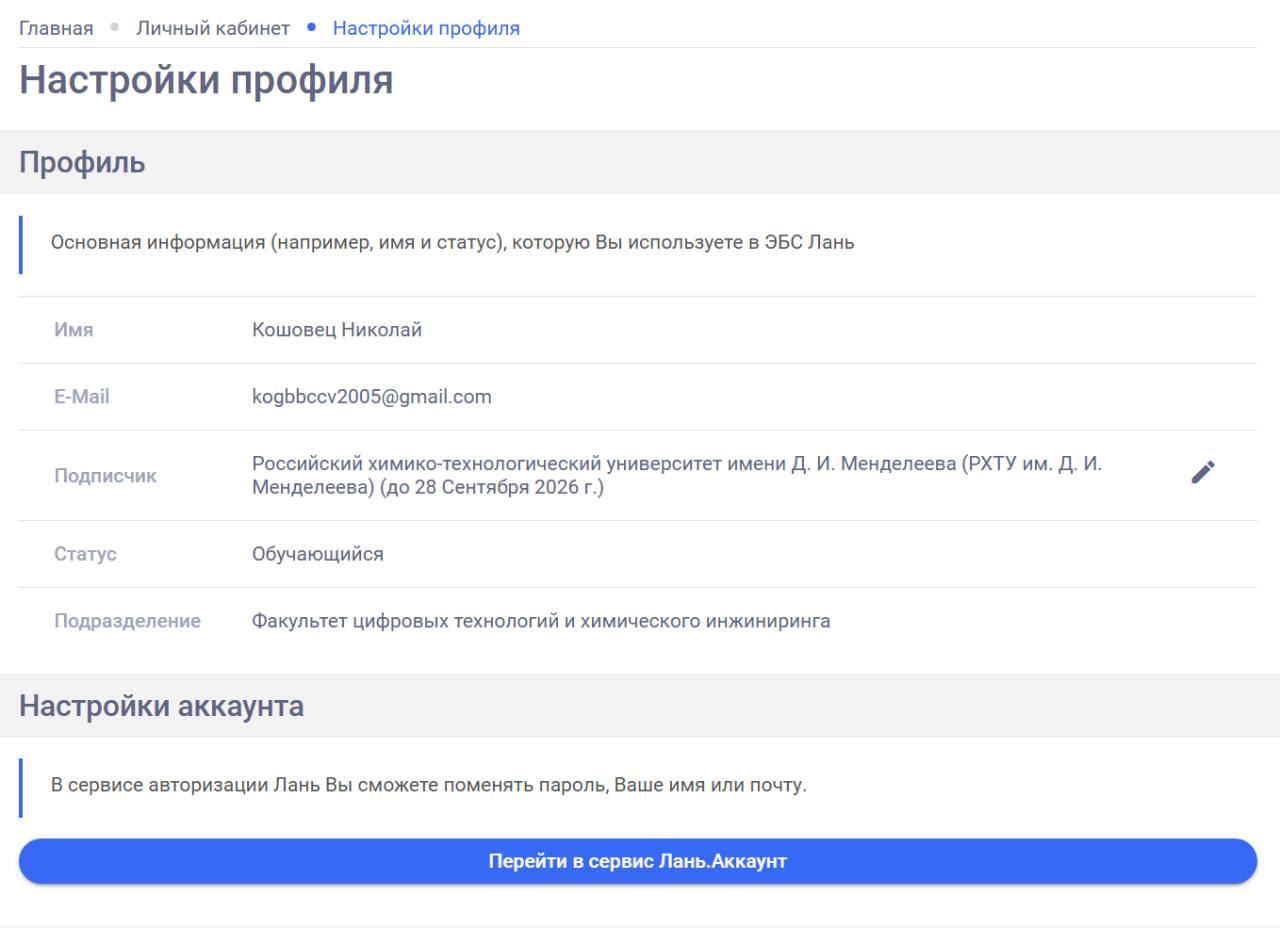Click the name value Кошовец Николай

(x=337, y=330)
